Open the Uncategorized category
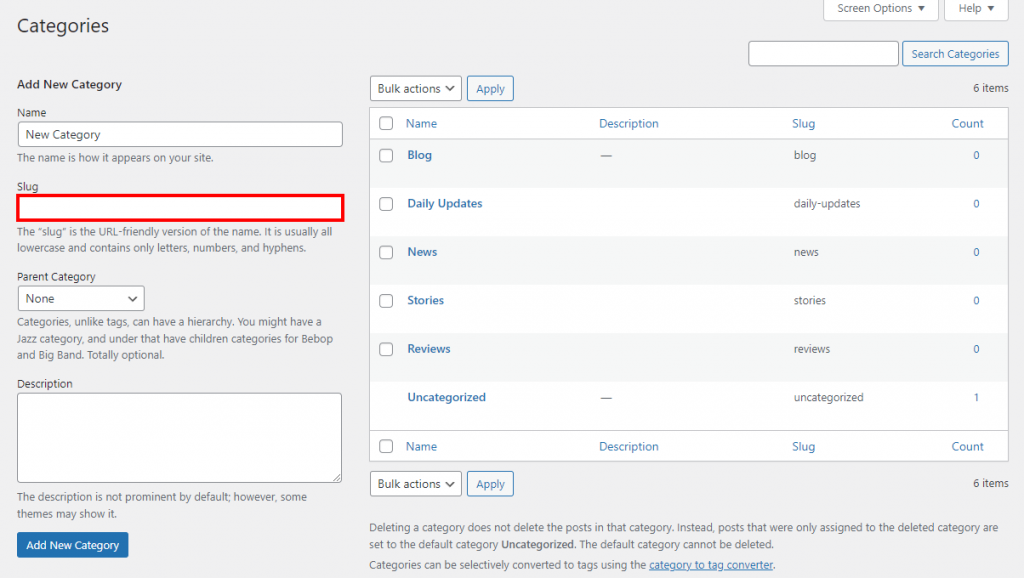The image size is (1024, 578). (x=446, y=397)
